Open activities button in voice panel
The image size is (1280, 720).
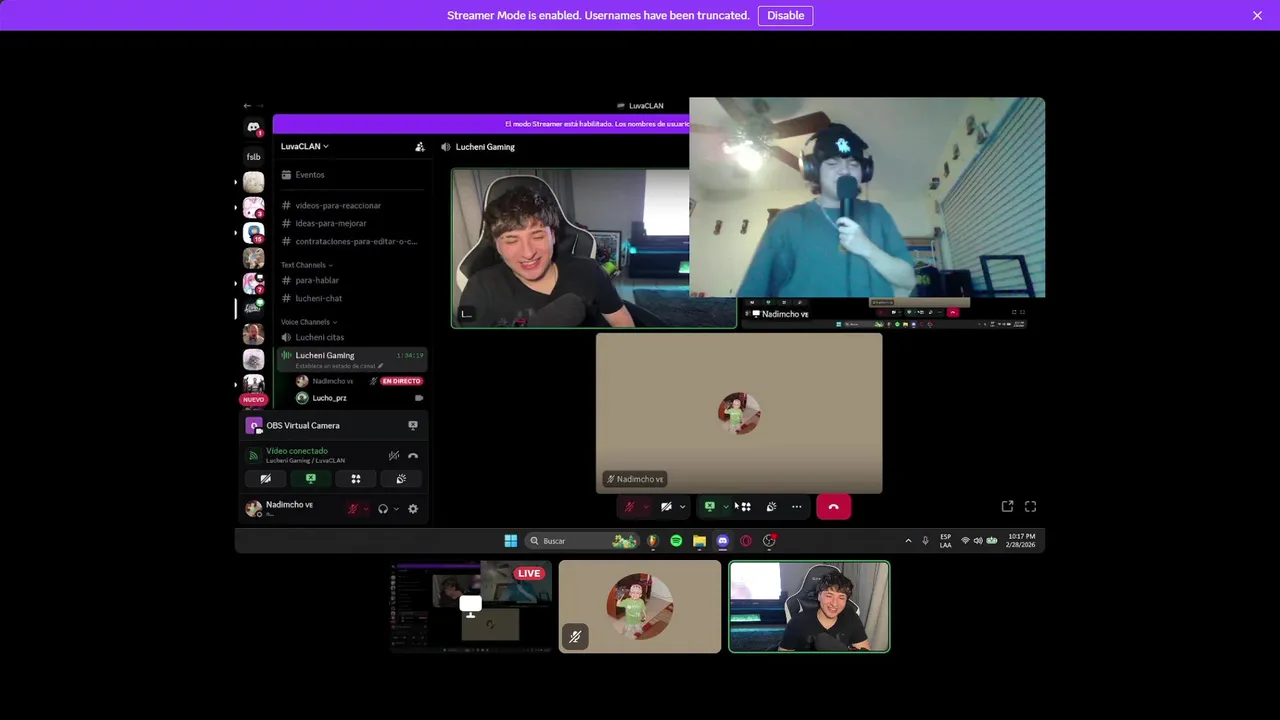point(355,479)
